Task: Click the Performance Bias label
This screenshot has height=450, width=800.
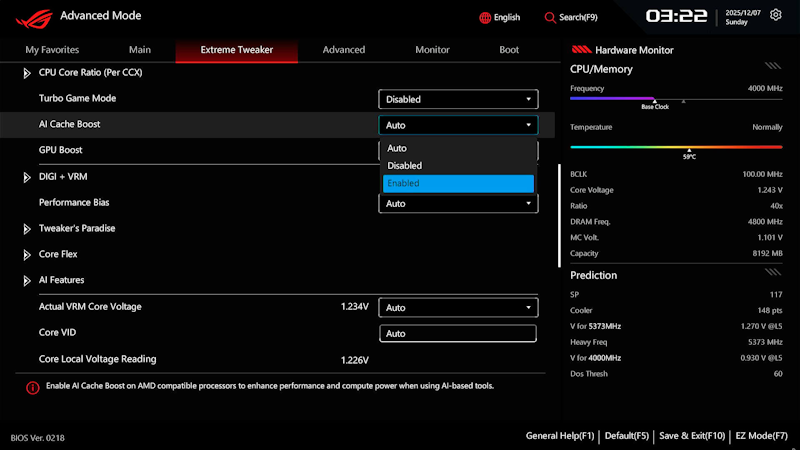Action: [74, 203]
